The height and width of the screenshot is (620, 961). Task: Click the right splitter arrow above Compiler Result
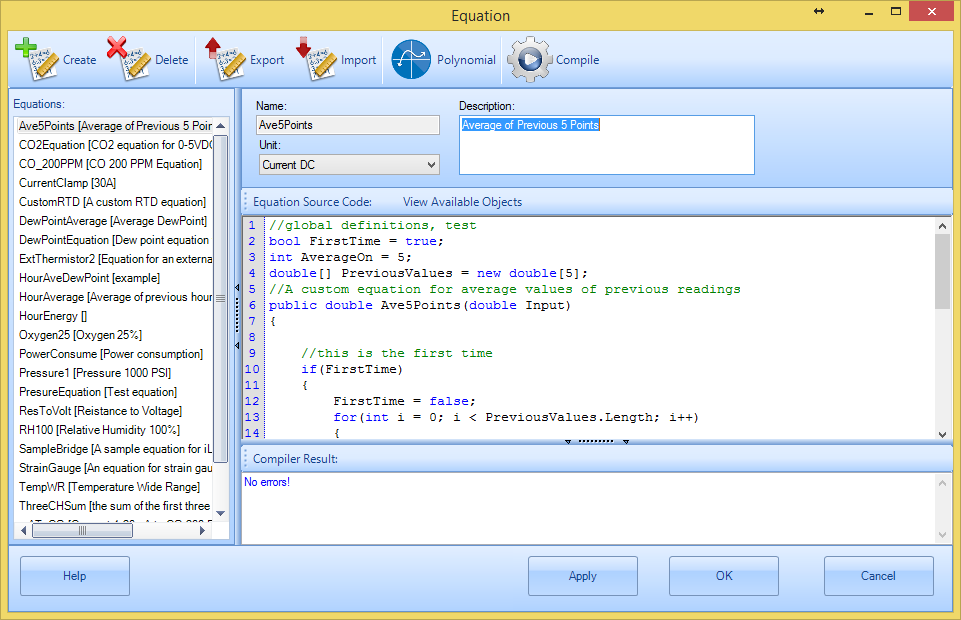click(626, 441)
